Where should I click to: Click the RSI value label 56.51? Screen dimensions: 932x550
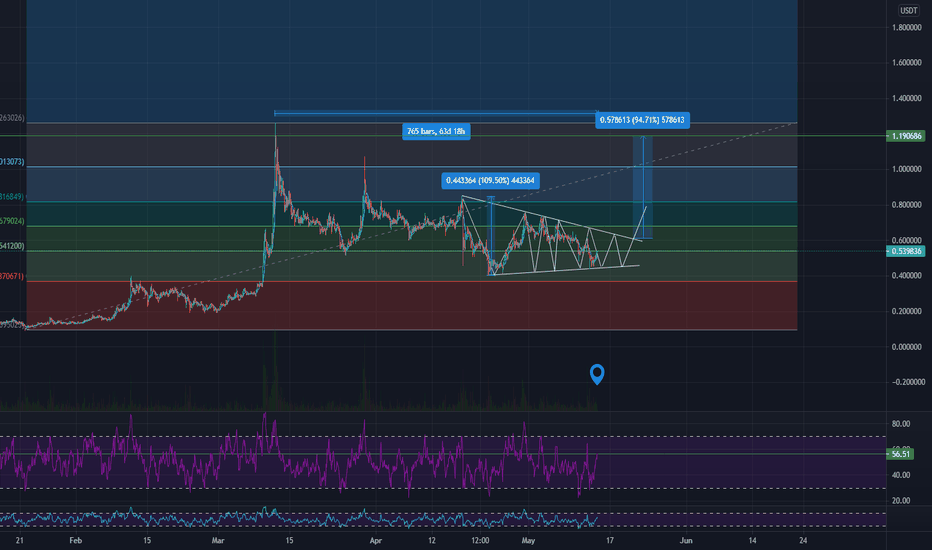tap(900, 454)
